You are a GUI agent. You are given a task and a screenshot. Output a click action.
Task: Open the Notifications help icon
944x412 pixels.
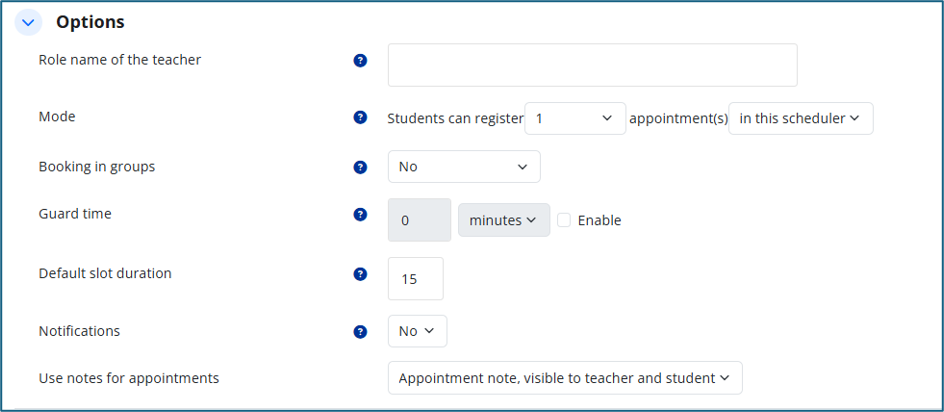pyautogui.click(x=360, y=332)
